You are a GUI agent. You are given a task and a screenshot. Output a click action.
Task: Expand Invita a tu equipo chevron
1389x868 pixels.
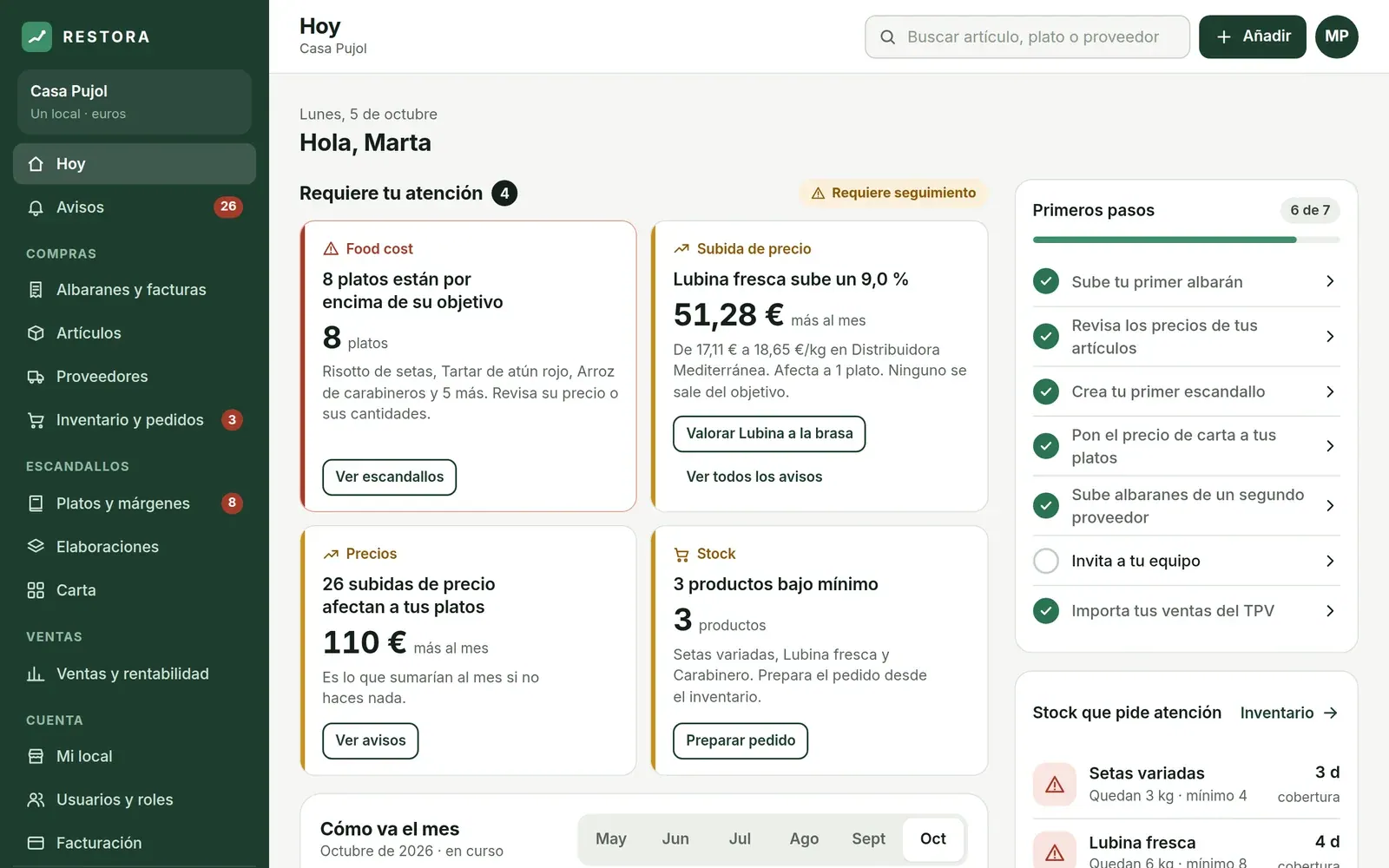1330,561
